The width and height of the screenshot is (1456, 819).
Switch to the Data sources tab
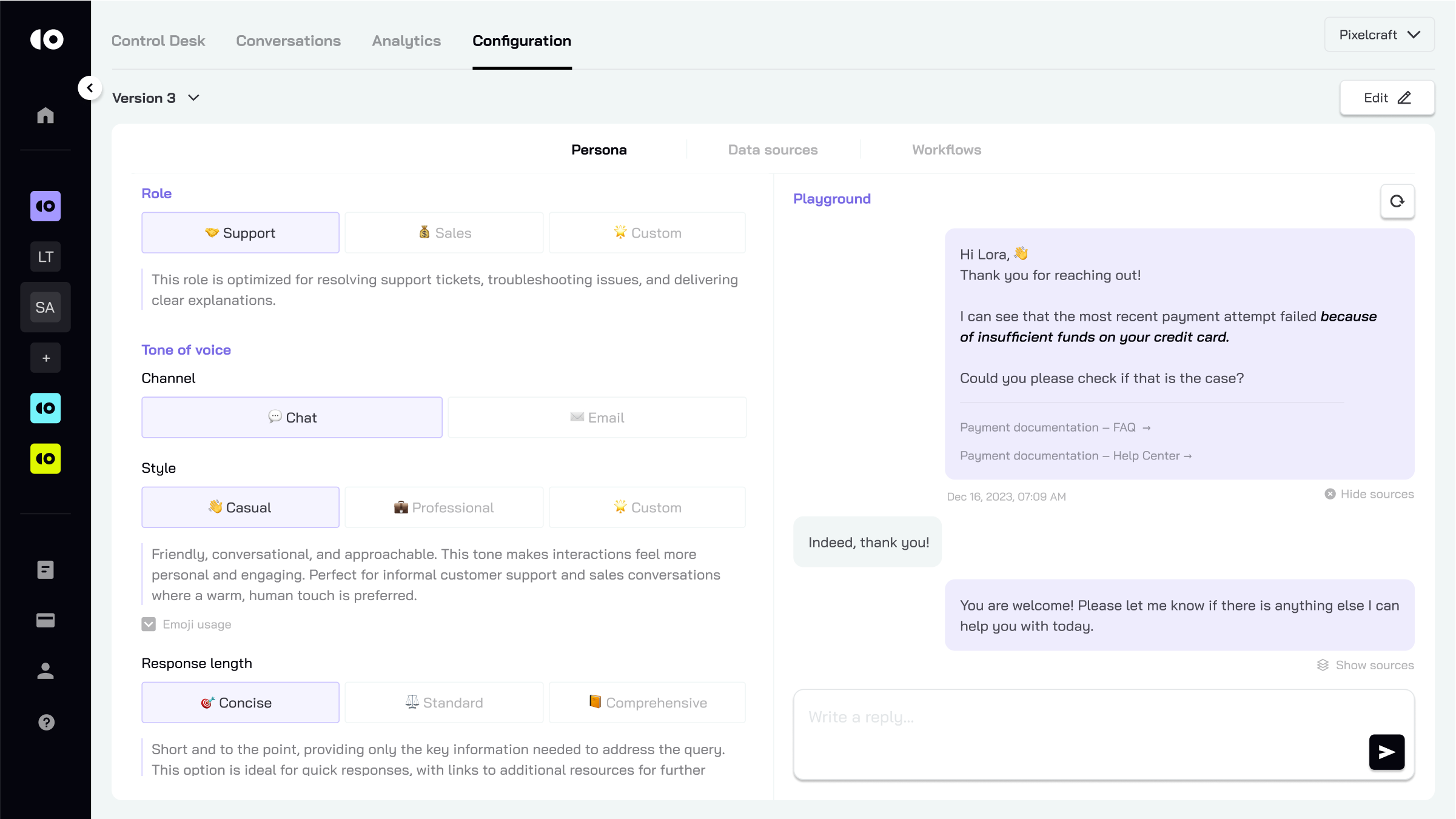coord(772,150)
